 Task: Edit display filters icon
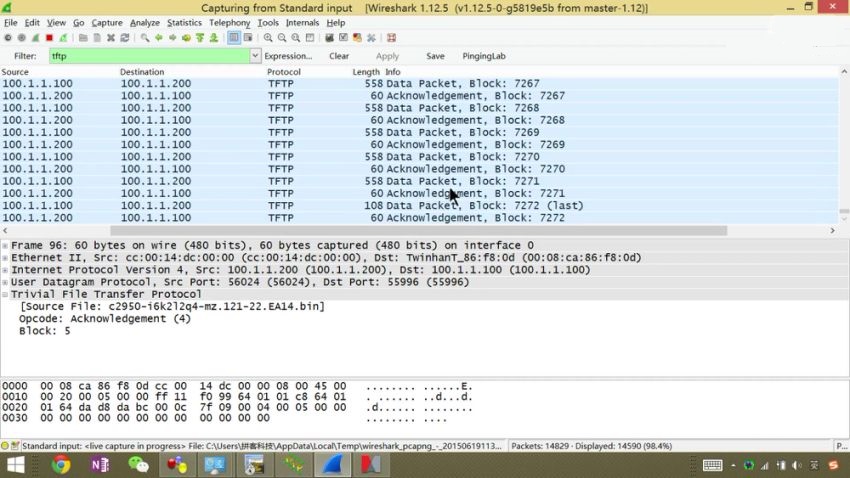[x=343, y=38]
